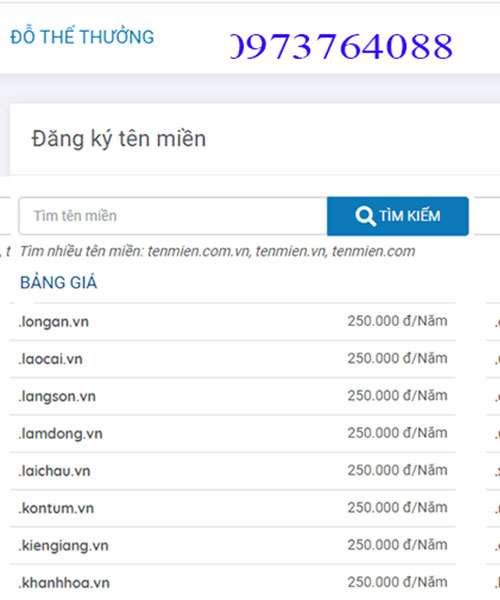
Task: Select the .khanhhoa.vn domain row
Action: [233, 582]
